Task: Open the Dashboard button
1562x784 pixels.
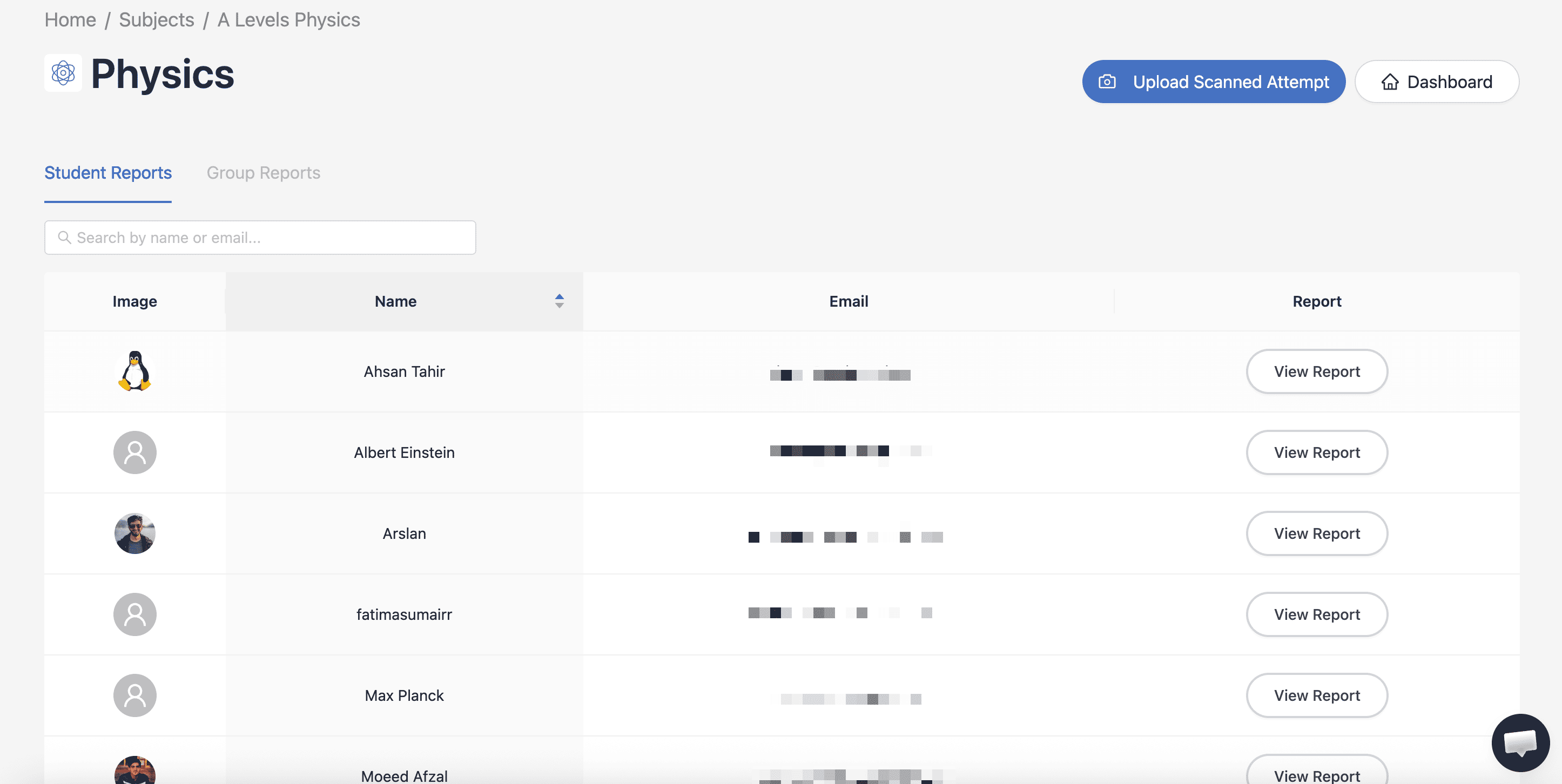Action: (x=1437, y=81)
